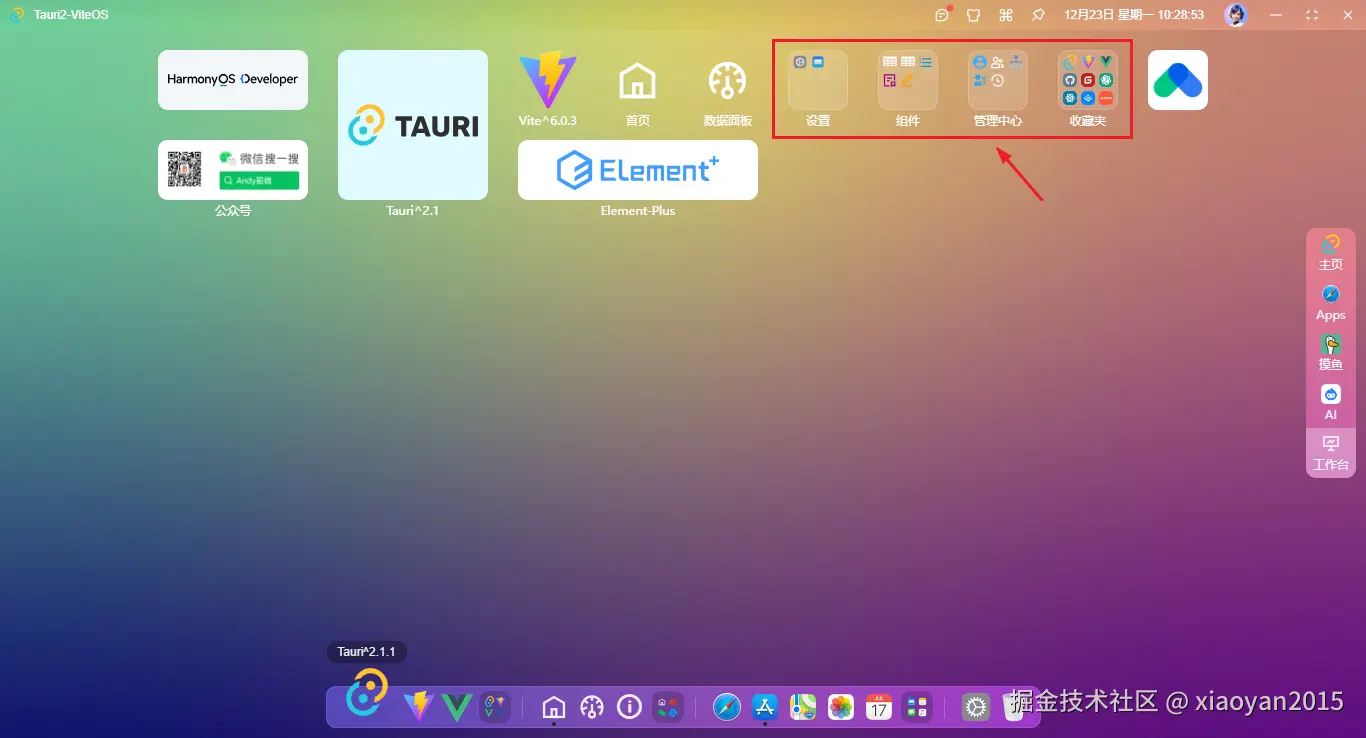Launch Safari compass icon in the dock
Screen dimensions: 1366x738
(x=727, y=707)
